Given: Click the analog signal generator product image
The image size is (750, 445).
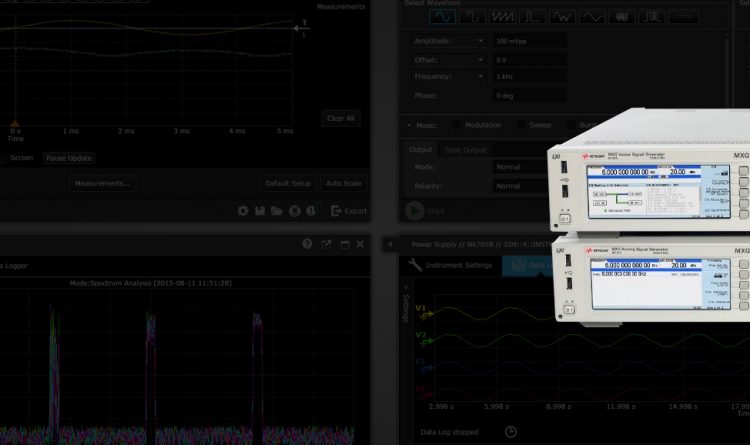Looking at the screenshot, I should pyautogui.click(x=651, y=280).
